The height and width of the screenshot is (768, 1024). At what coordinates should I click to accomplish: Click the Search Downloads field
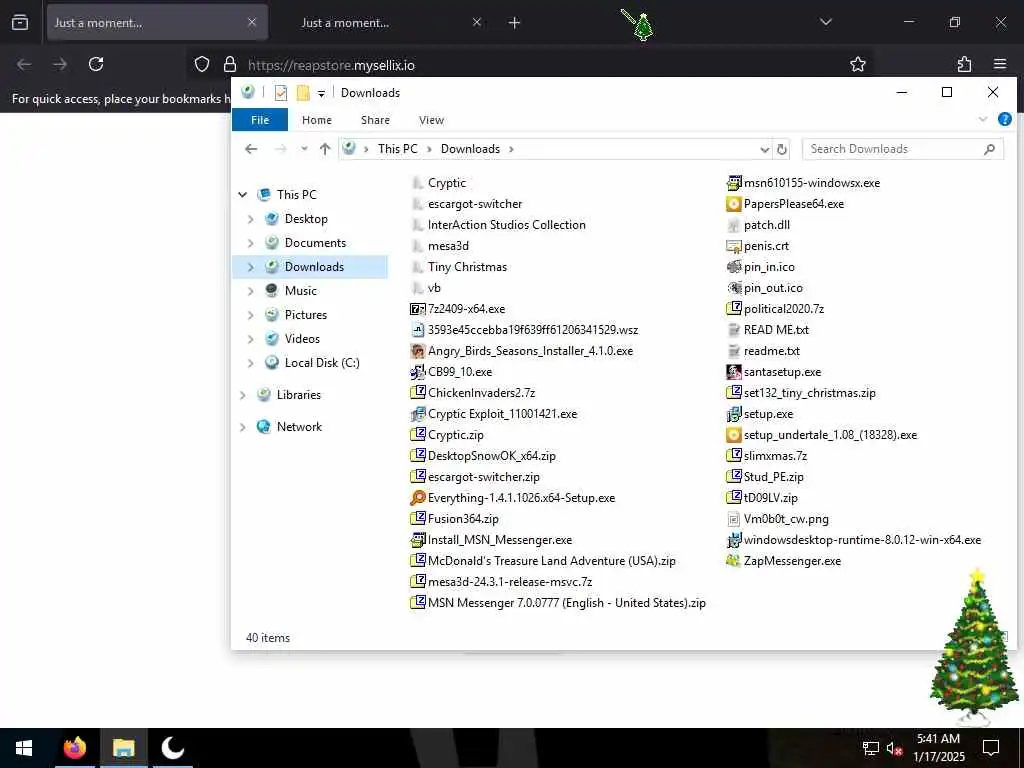902,149
